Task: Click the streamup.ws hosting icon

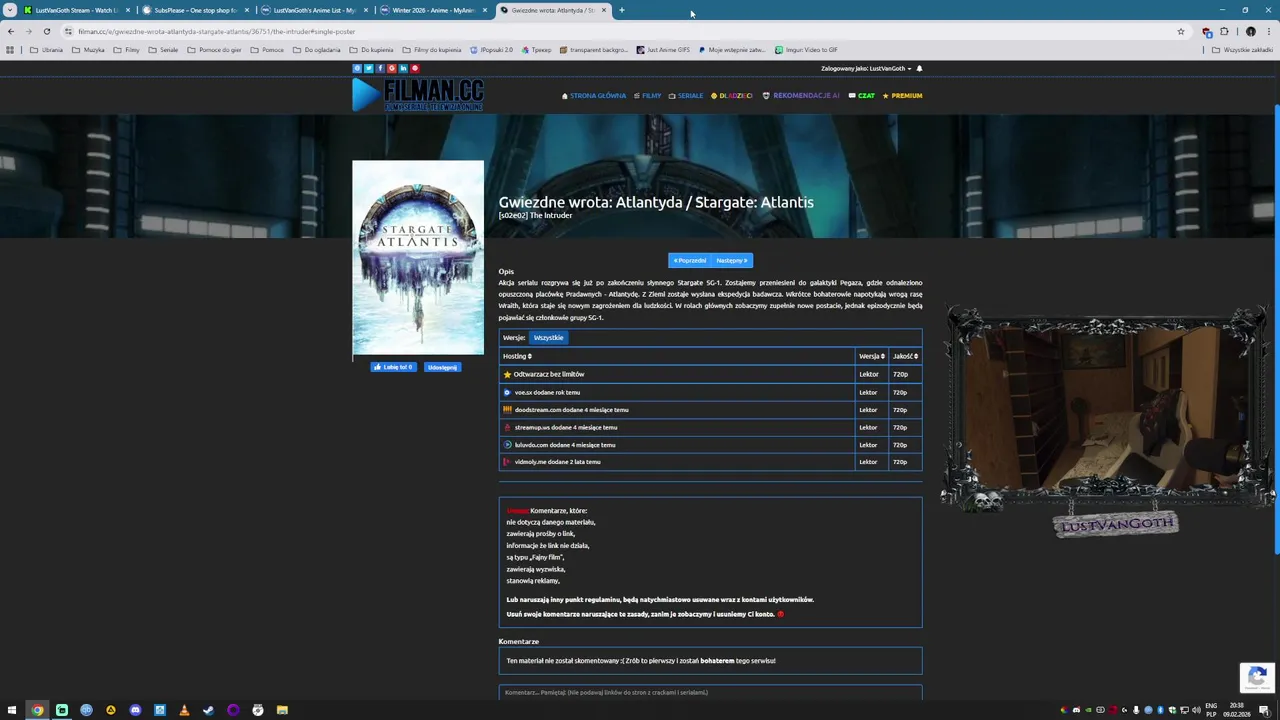Action: pos(507,427)
